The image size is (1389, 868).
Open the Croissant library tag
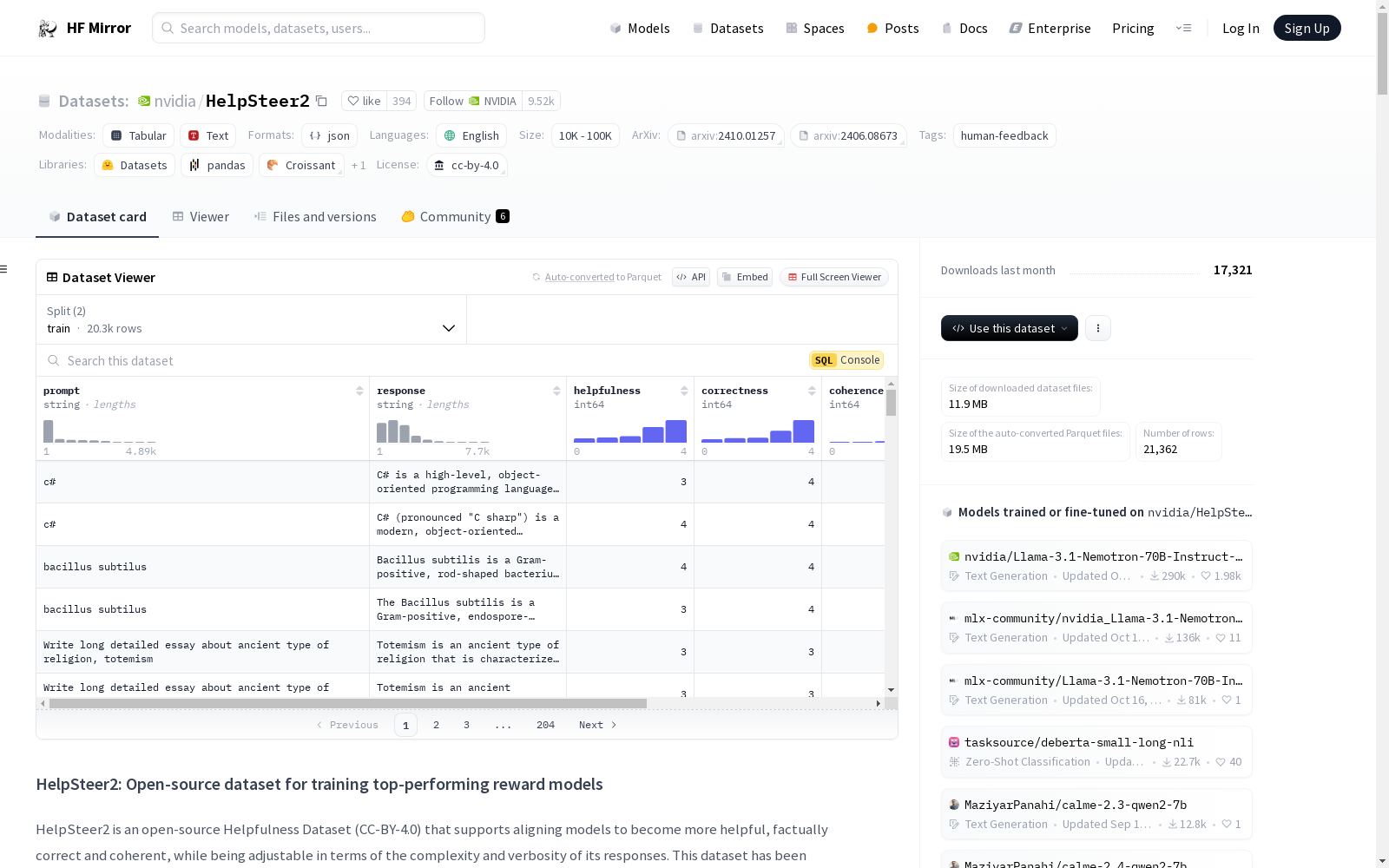click(301, 165)
